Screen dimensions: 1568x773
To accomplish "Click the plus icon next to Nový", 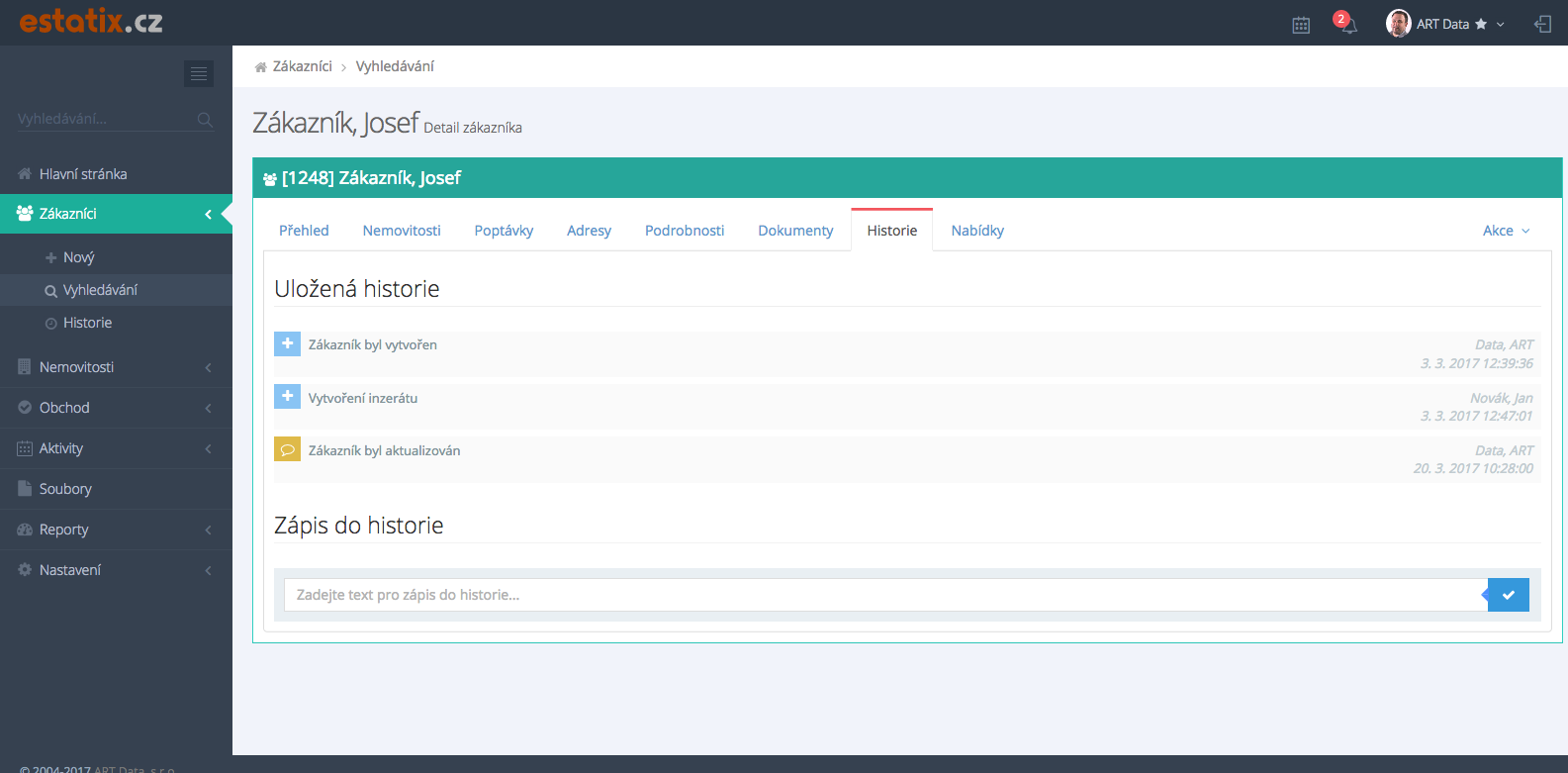I will 50,257.
